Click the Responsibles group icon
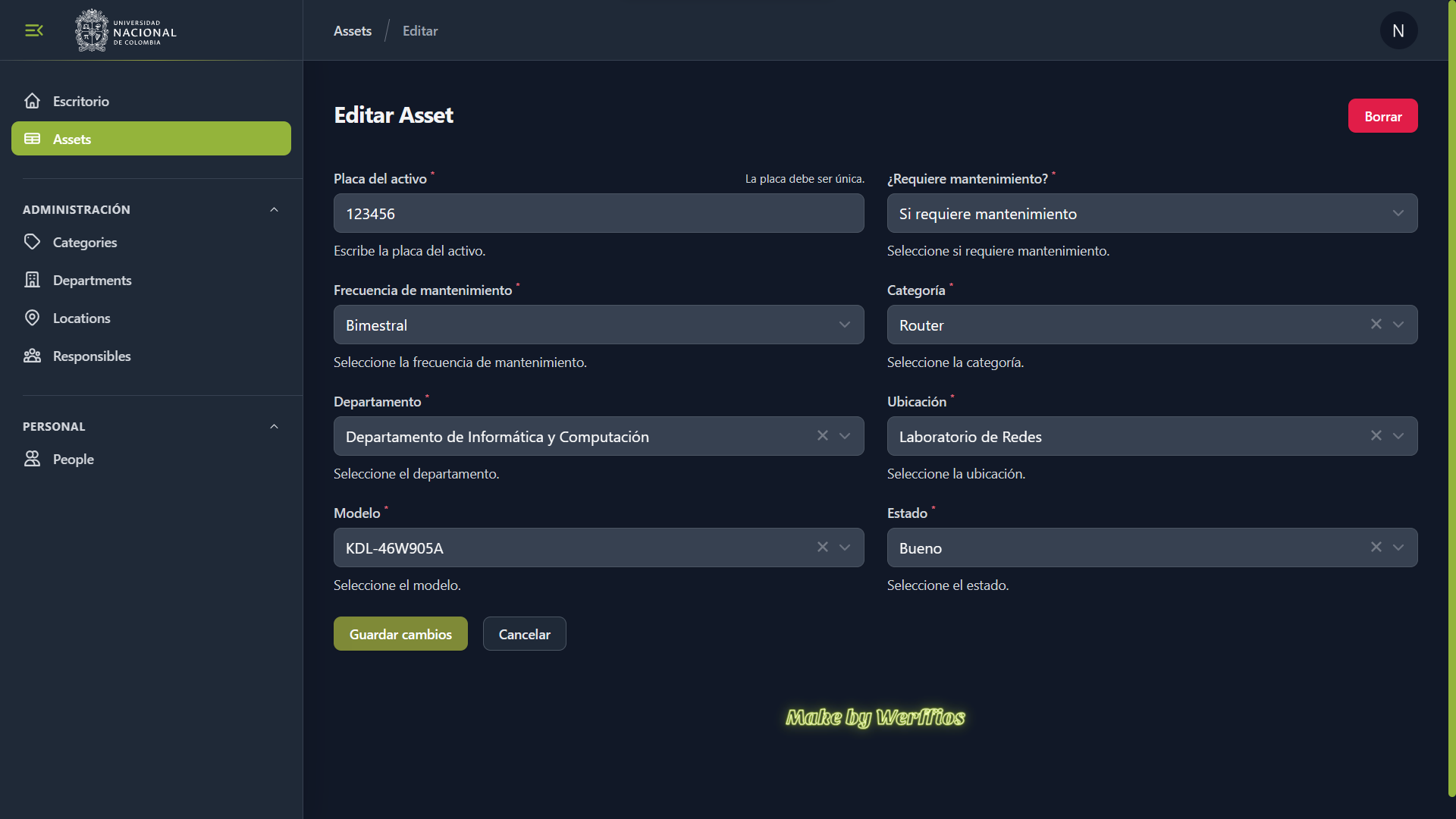 [32, 356]
